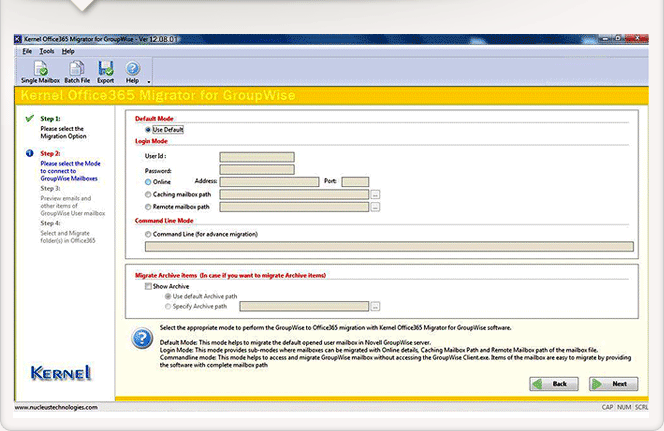This screenshot has width=664, height=431.
Task: Browse for Remote mailbox path
Action: coord(375,207)
